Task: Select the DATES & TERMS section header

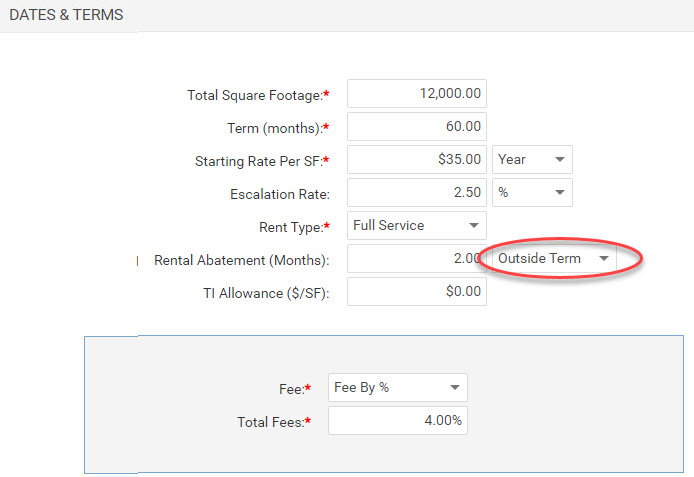Action: tap(66, 15)
